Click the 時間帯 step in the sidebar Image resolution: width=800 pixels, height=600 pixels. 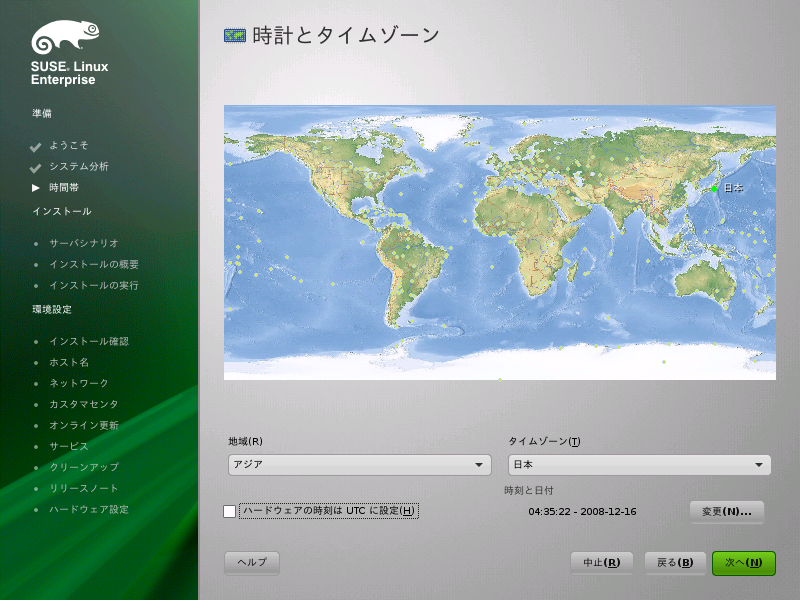[x=64, y=188]
